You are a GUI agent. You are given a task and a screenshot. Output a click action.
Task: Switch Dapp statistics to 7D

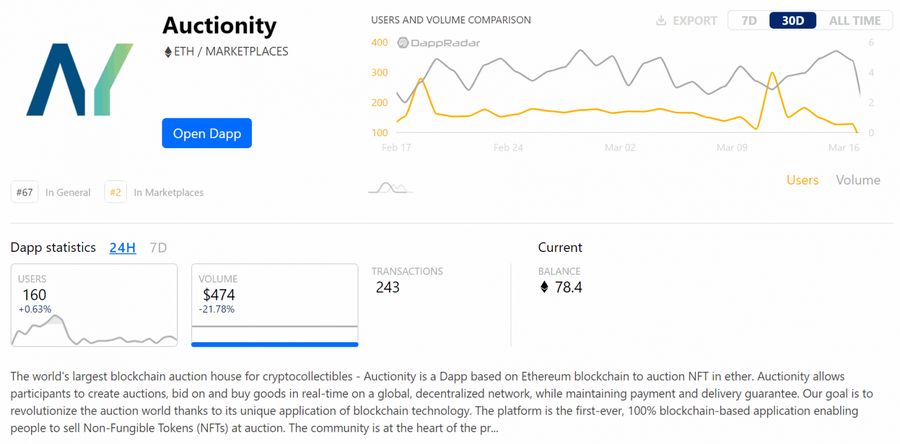(158, 248)
